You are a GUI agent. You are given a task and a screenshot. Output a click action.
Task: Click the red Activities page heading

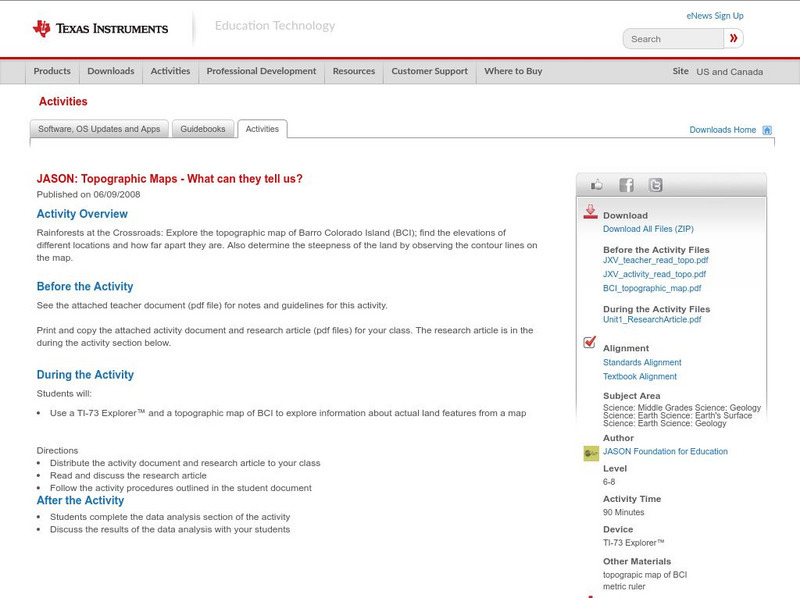point(63,102)
